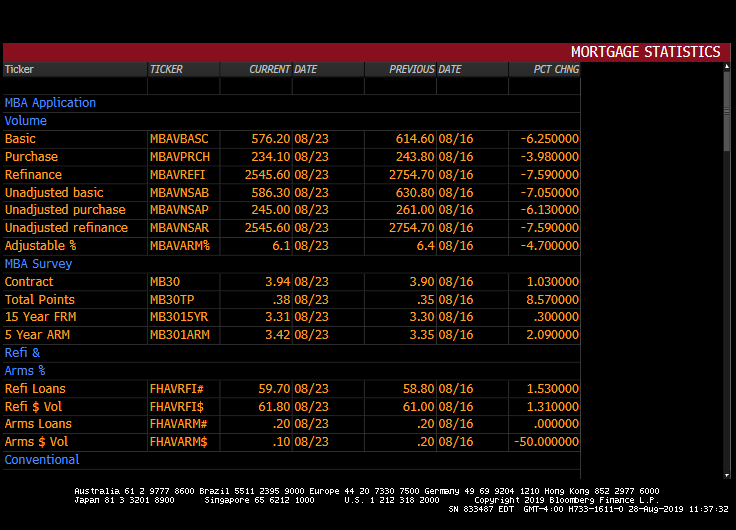The height and width of the screenshot is (530, 736).
Task: Click the vertical scrollbar thumb
Action: pos(727,111)
